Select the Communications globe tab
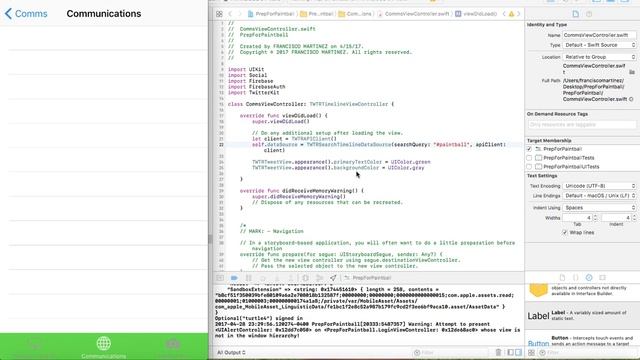The width and height of the screenshot is (640, 360). tap(103, 347)
